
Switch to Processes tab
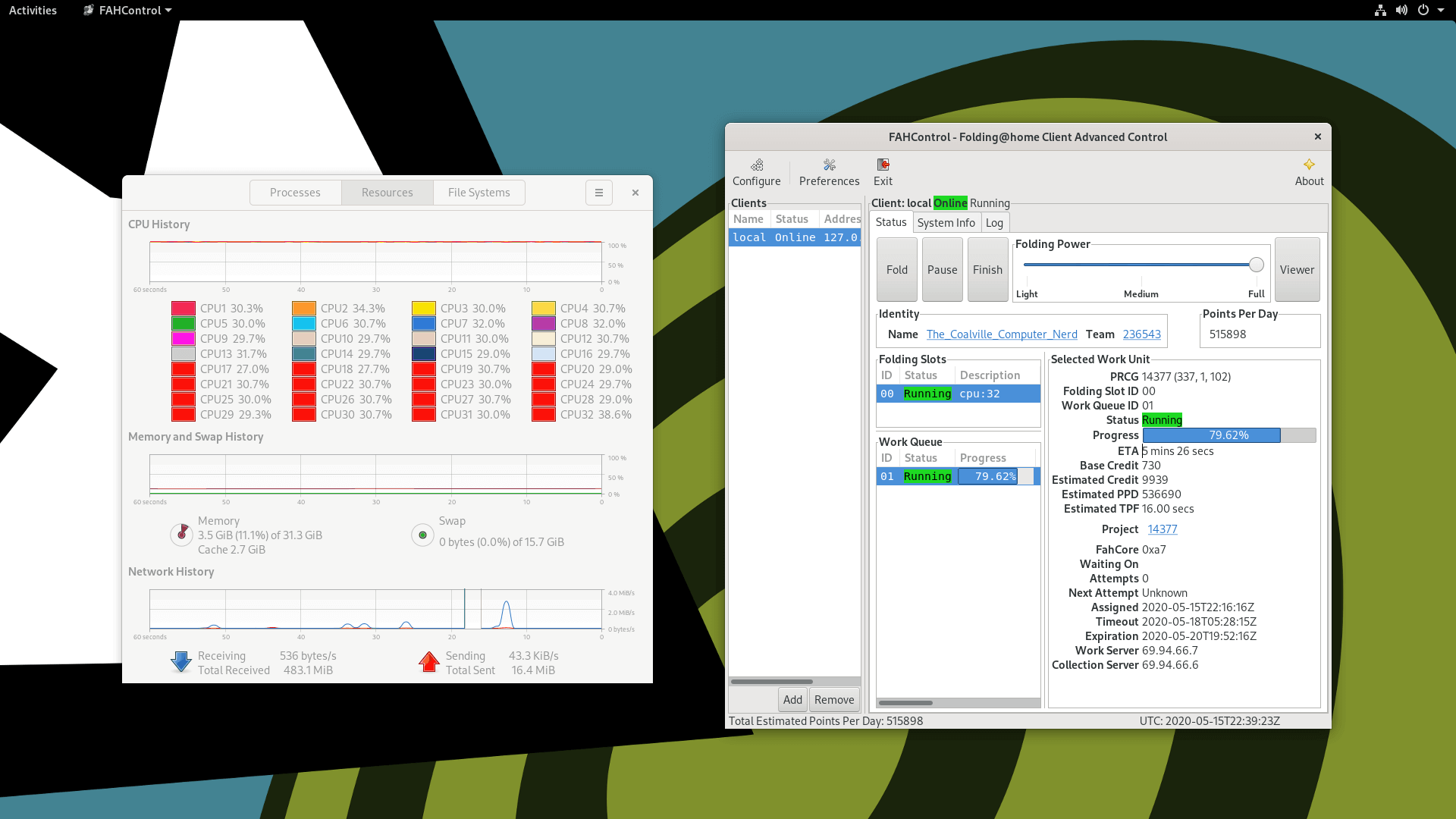[295, 193]
